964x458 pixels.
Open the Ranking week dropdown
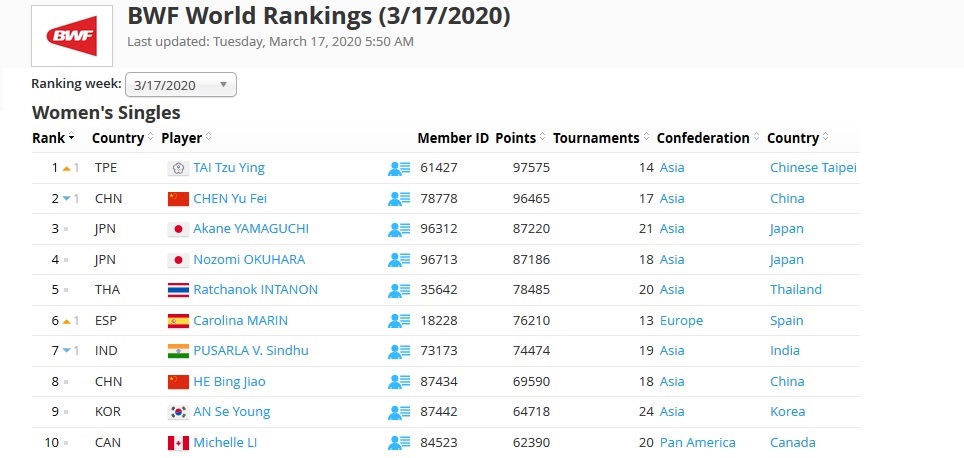pos(181,85)
